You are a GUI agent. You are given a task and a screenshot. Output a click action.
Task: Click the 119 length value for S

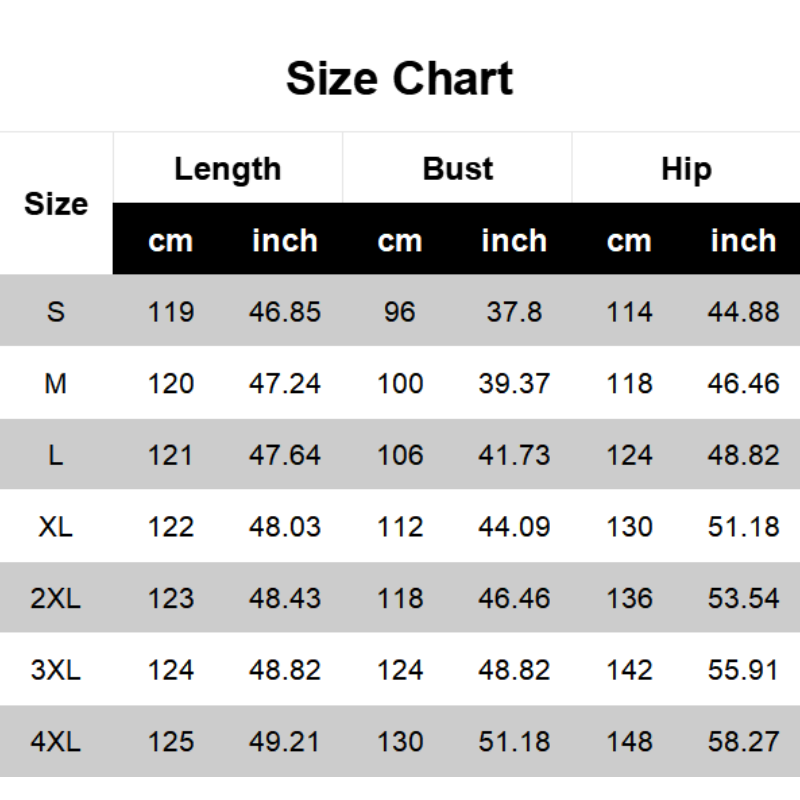click(170, 311)
